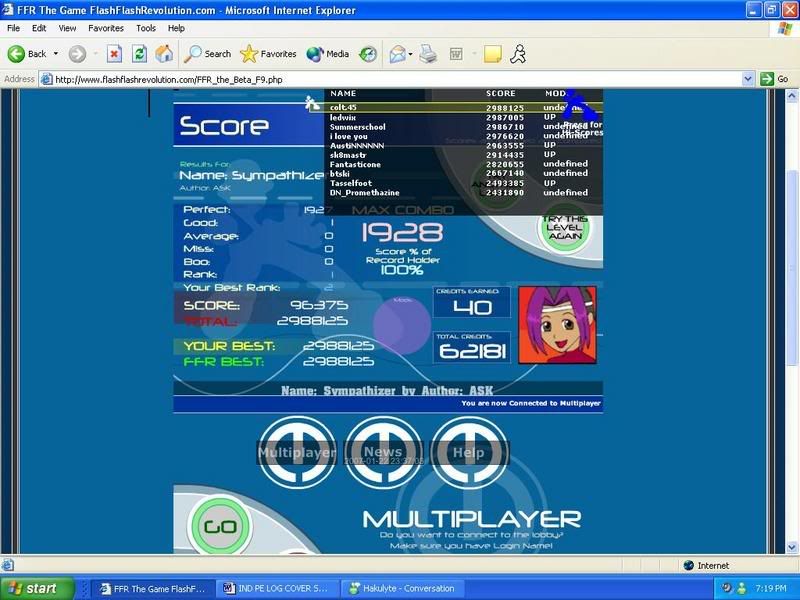Launch the Messenger running-man icon
Image resolution: width=800 pixels, height=600 pixels.
pyautogui.click(x=518, y=54)
